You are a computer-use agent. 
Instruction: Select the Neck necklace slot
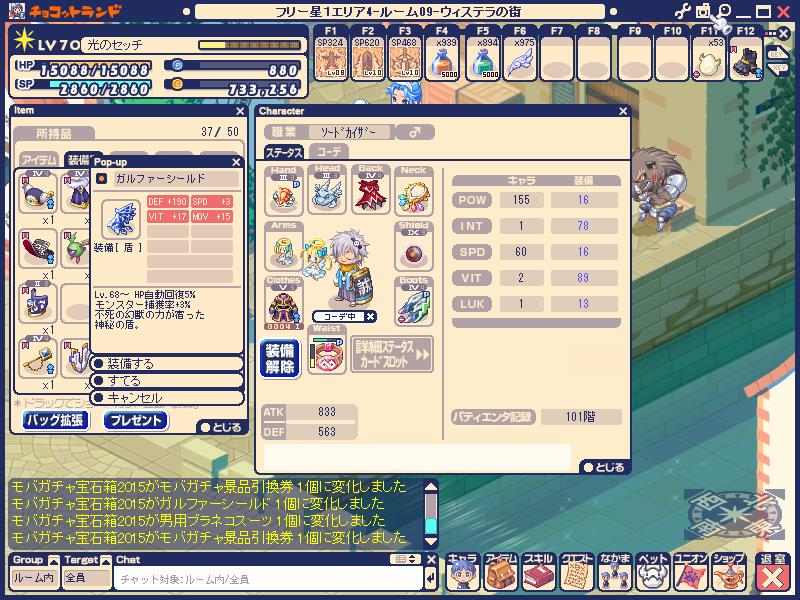pyautogui.click(x=413, y=191)
